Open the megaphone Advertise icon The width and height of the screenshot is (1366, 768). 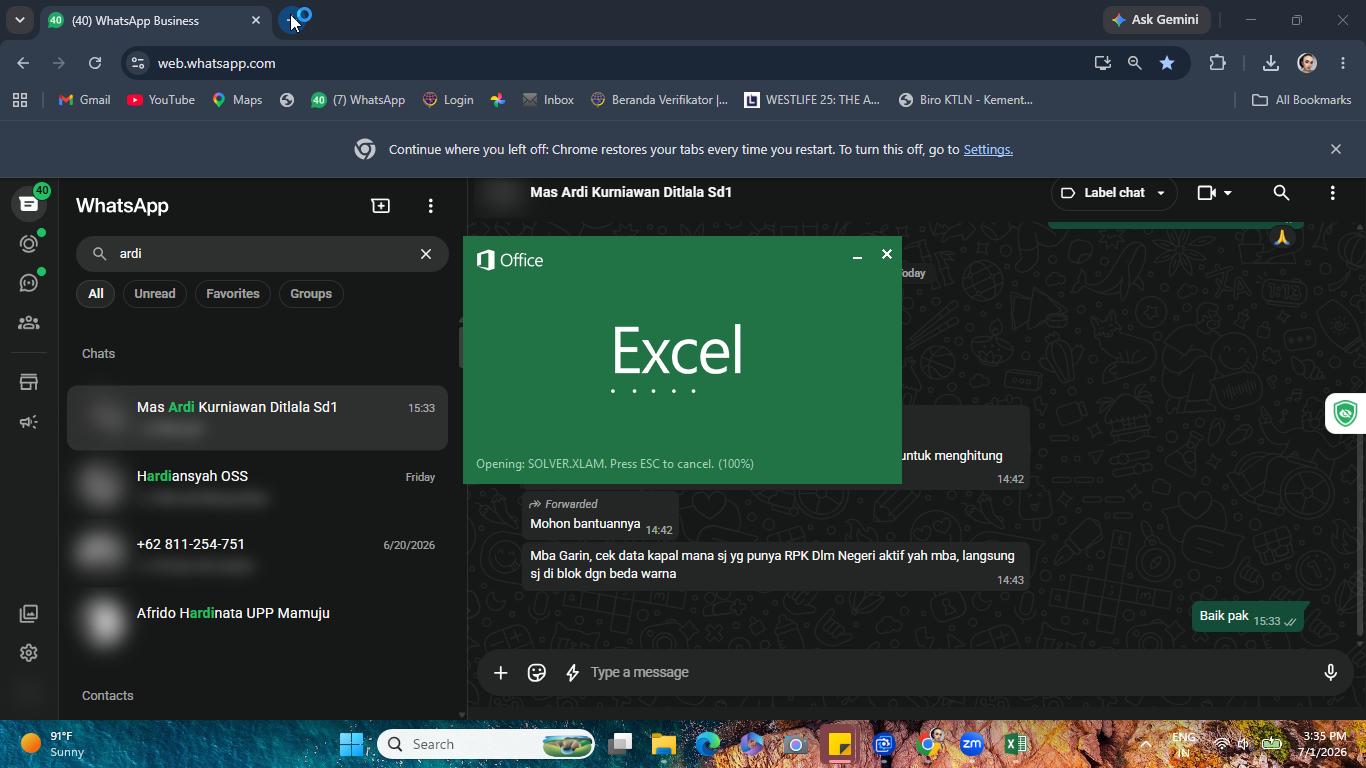28,422
